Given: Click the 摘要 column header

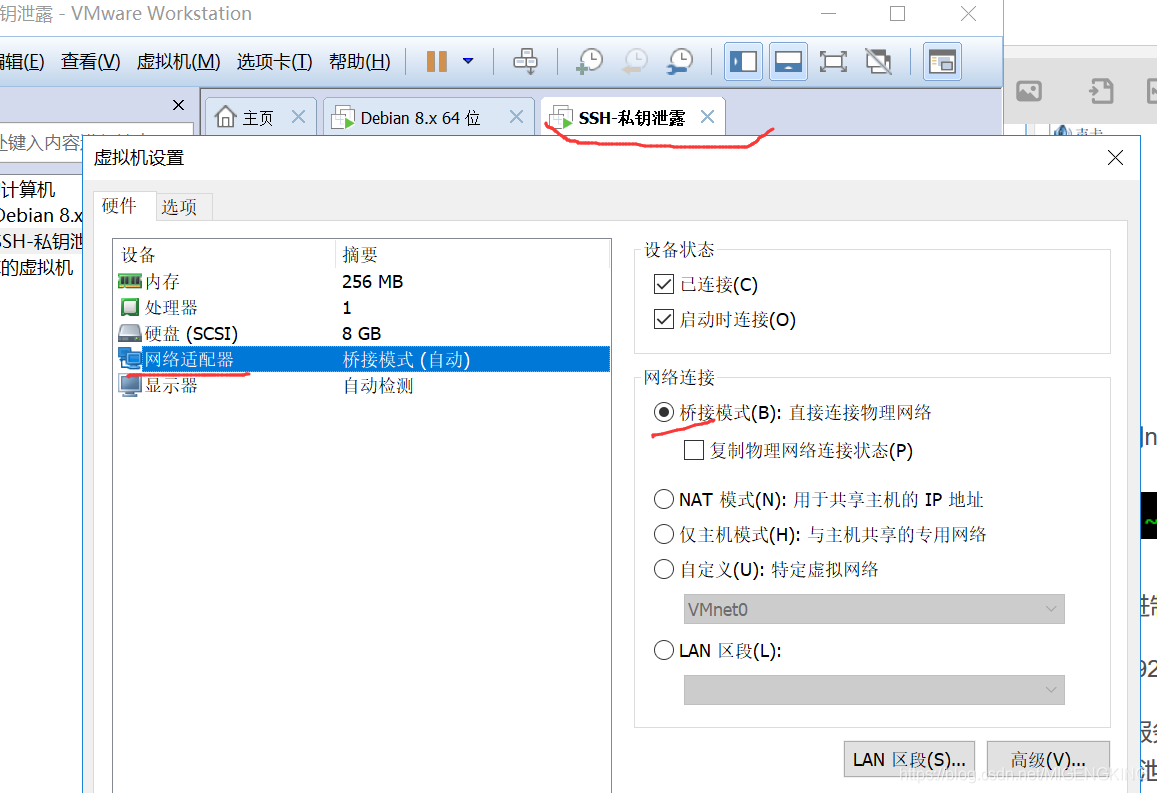Looking at the screenshot, I should [x=473, y=254].
